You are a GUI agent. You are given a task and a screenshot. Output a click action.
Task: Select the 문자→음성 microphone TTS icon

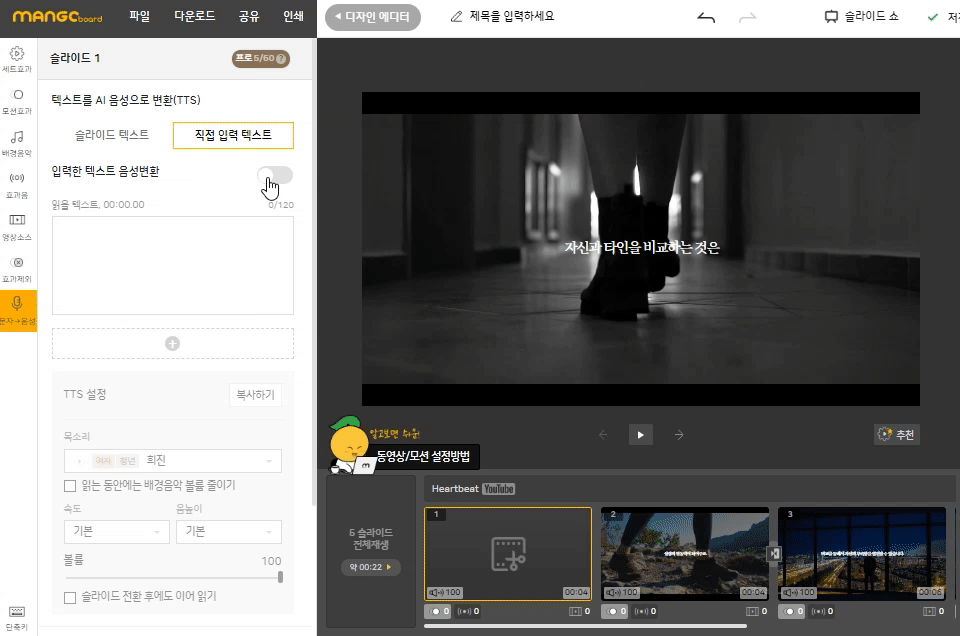(x=18, y=311)
